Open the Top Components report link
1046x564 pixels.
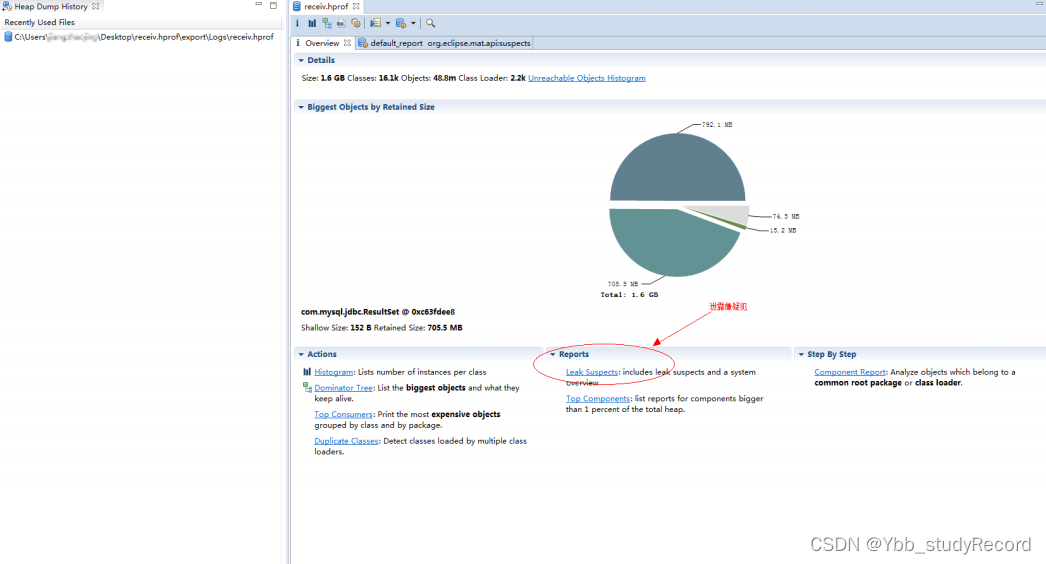click(x=598, y=398)
